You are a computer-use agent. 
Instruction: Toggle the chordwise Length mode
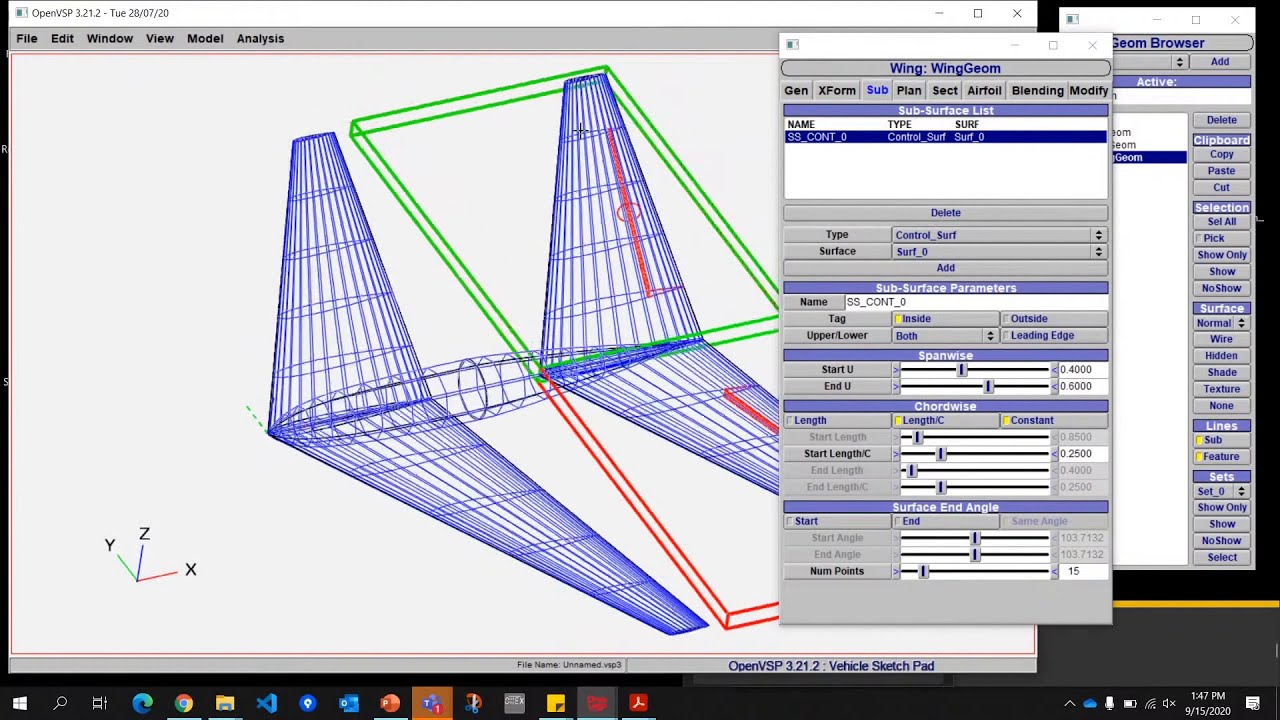pyautogui.click(x=837, y=421)
